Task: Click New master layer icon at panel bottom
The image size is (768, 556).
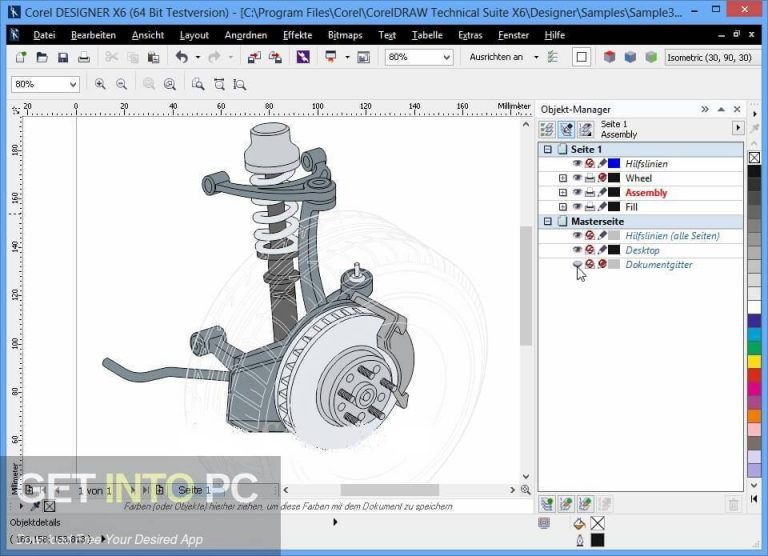Action: pos(566,504)
